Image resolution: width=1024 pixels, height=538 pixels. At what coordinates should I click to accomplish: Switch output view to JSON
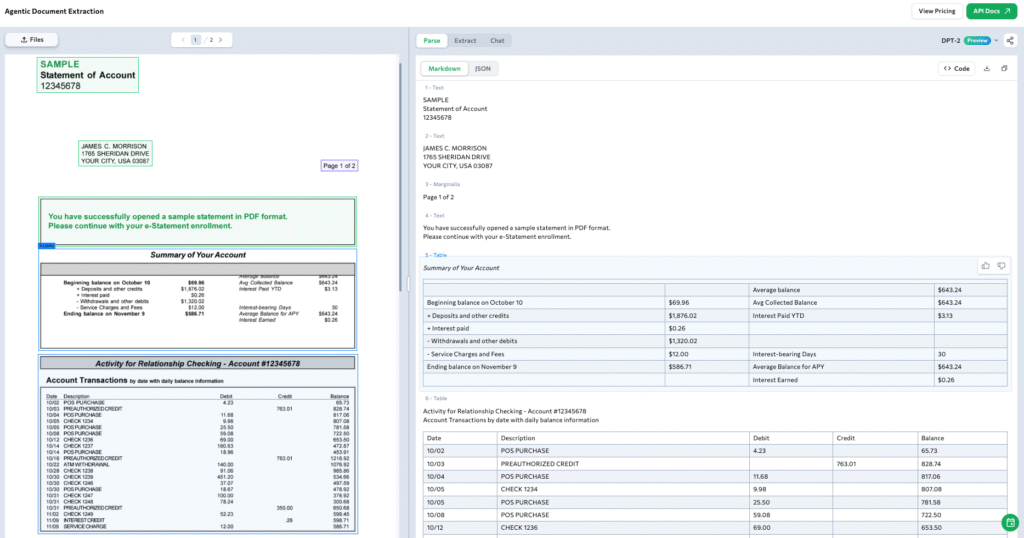point(482,69)
